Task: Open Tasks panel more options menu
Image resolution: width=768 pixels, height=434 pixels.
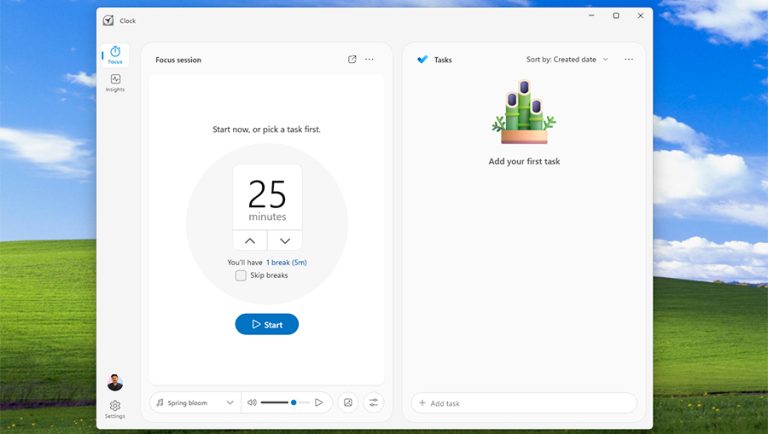Action: (x=629, y=59)
